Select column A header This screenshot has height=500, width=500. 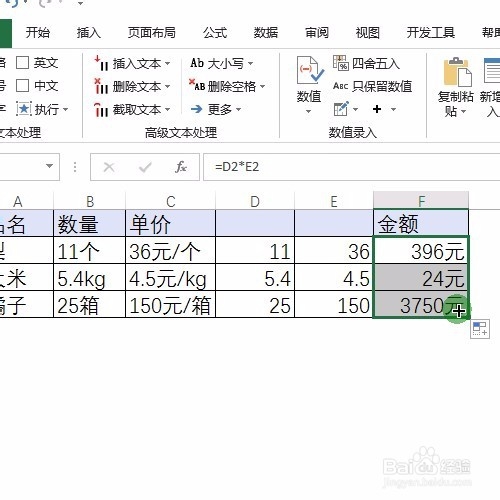[27, 201]
